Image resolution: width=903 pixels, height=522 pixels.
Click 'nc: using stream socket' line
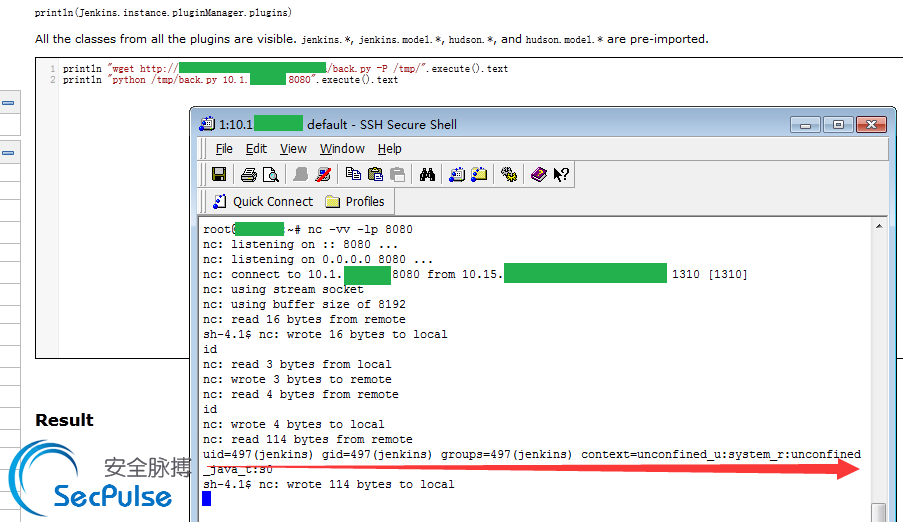[283, 289]
